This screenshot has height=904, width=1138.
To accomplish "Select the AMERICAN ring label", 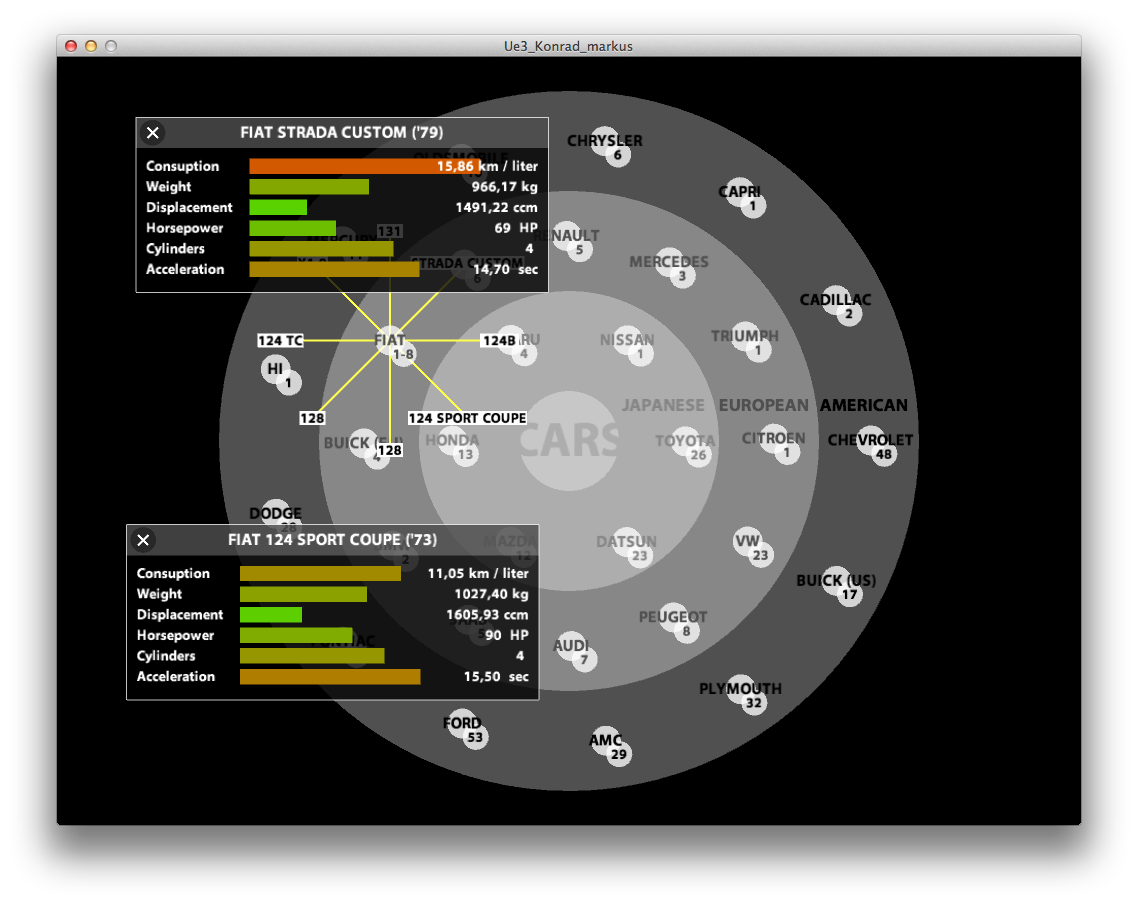I will click(x=864, y=405).
